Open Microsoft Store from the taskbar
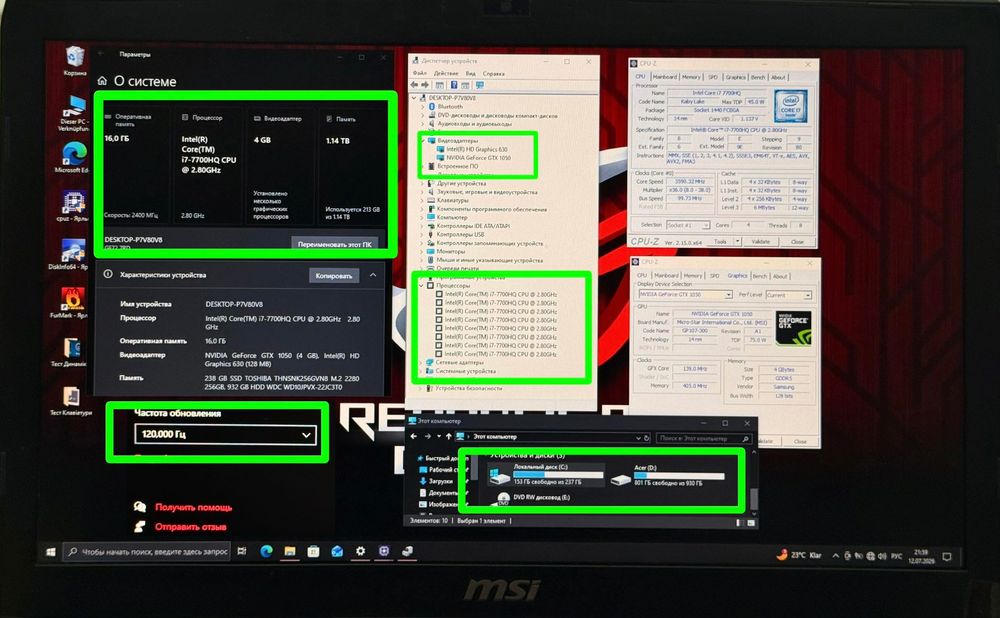Viewport: 1000px width, 618px height. (x=313, y=551)
